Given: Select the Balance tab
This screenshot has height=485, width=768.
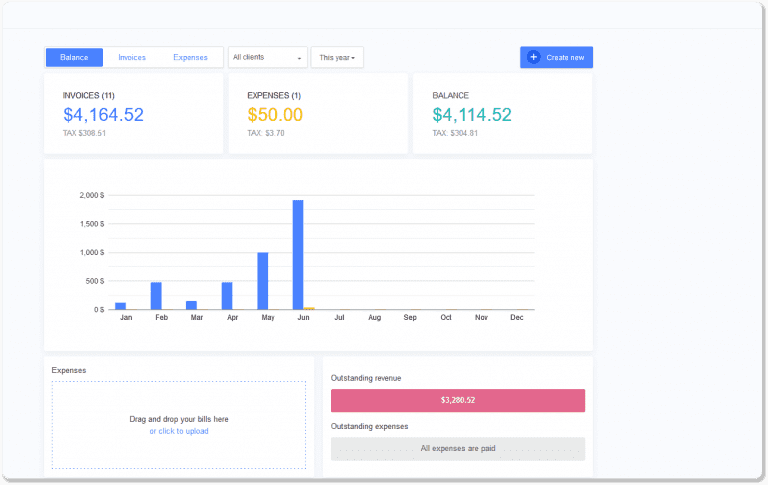Looking at the screenshot, I should pyautogui.click(x=74, y=57).
